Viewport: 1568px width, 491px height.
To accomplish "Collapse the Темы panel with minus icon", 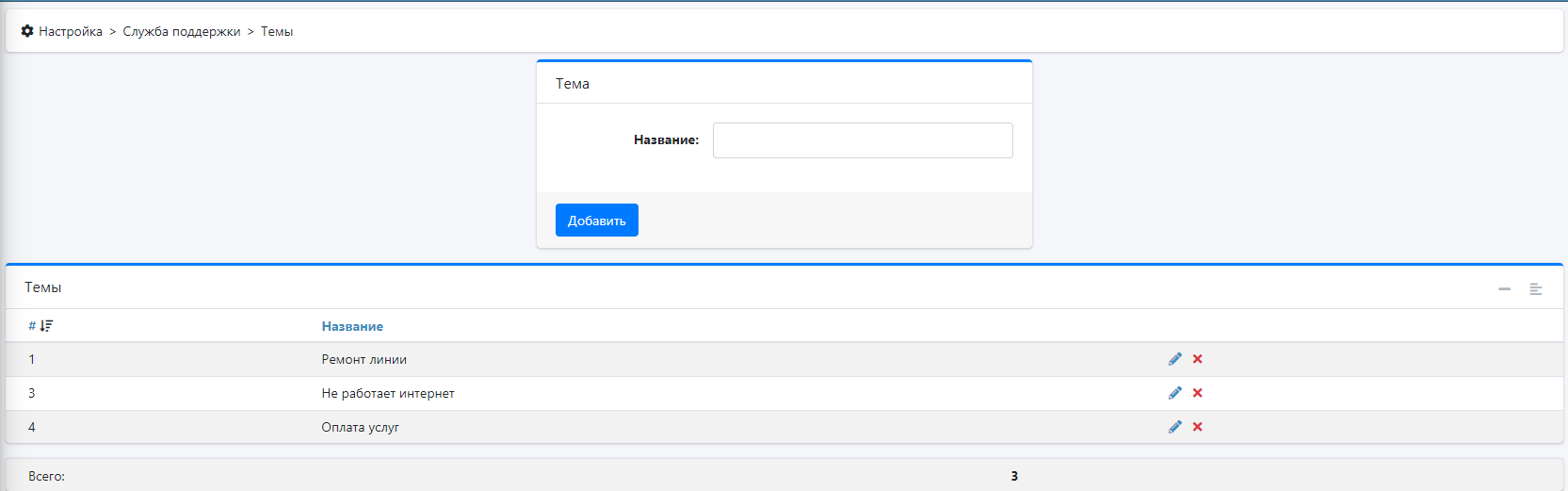I will click(1504, 288).
